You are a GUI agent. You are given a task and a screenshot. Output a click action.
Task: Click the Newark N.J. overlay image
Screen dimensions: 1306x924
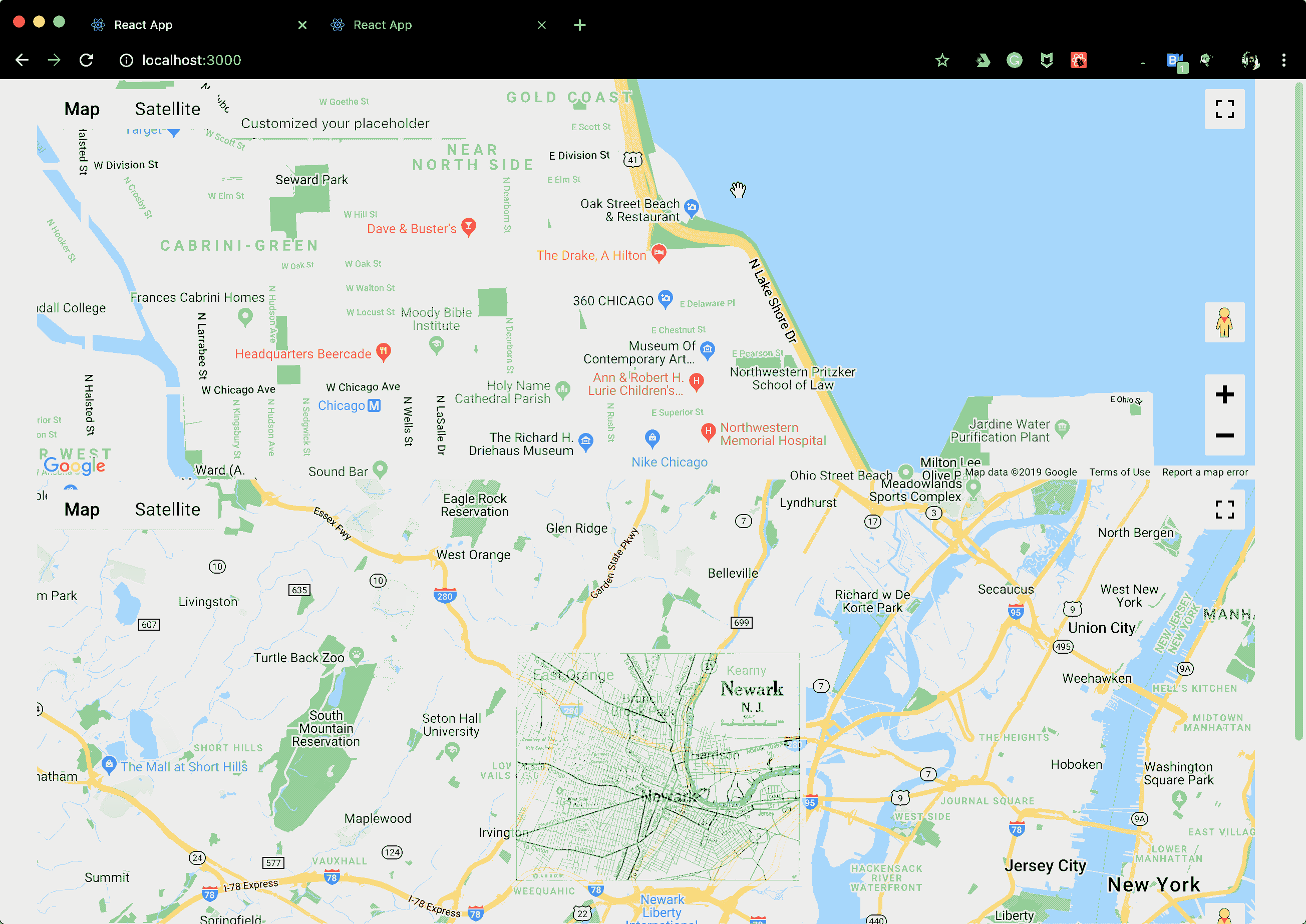[658, 766]
